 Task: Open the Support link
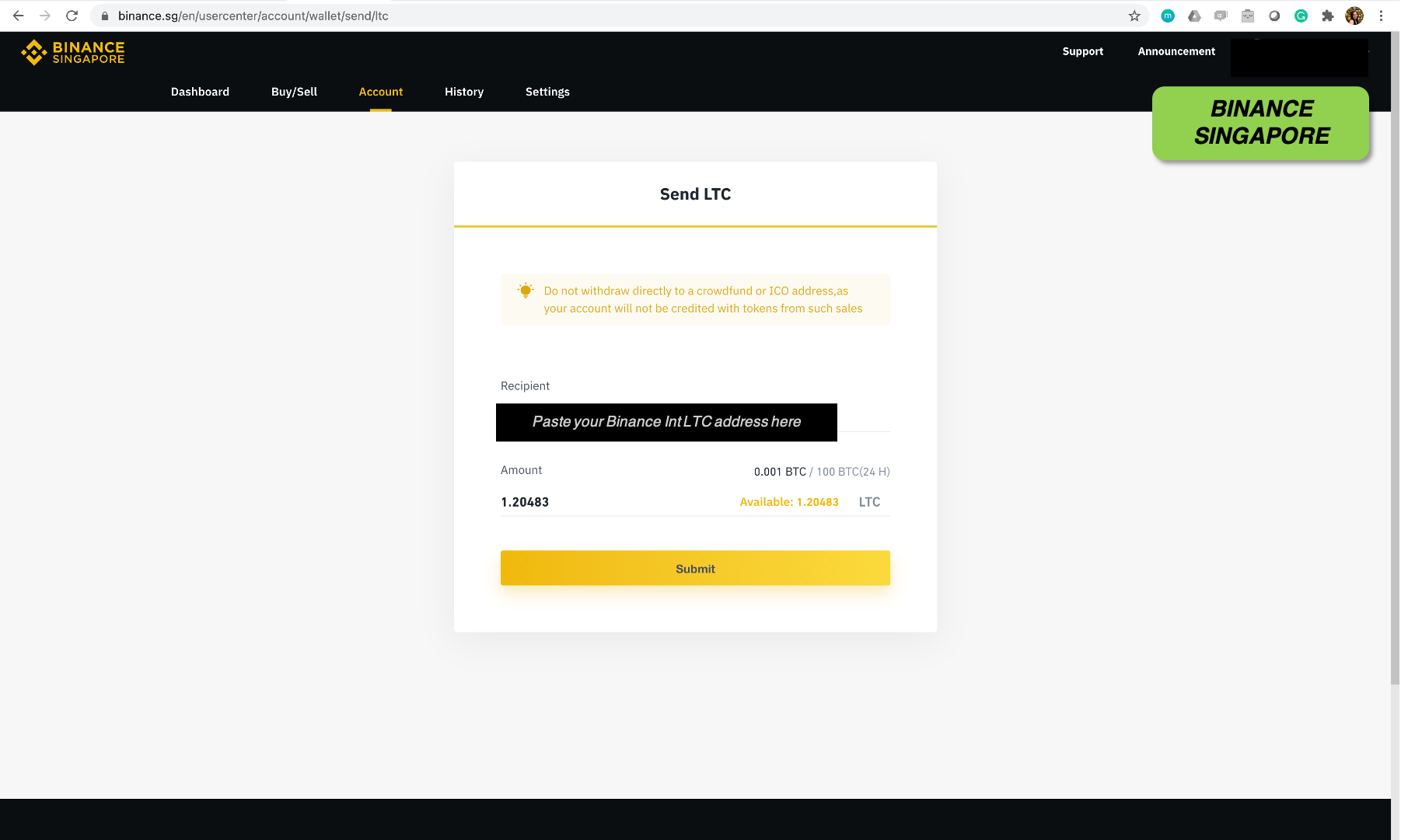(x=1083, y=51)
